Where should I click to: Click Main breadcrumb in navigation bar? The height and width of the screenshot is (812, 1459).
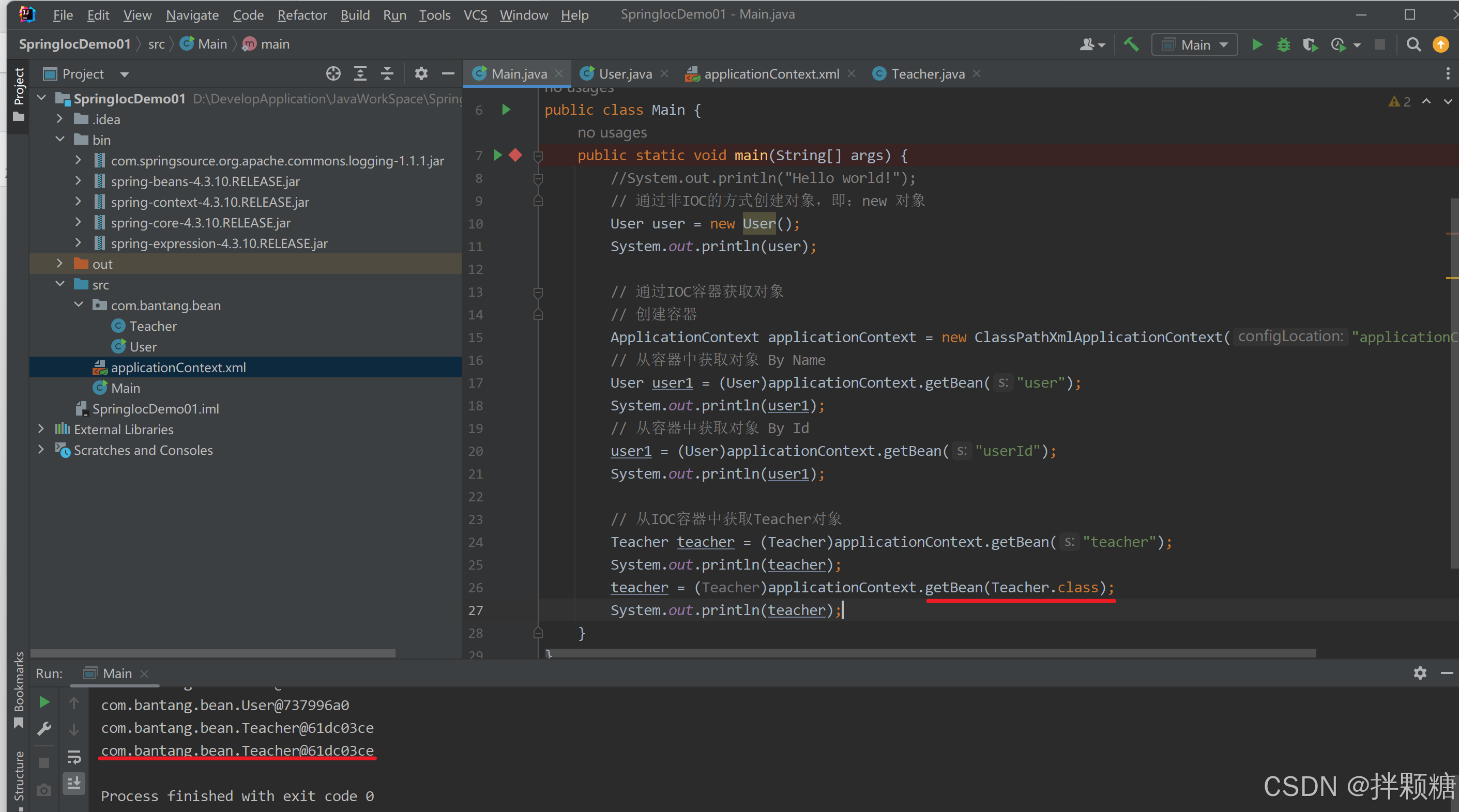[212, 44]
